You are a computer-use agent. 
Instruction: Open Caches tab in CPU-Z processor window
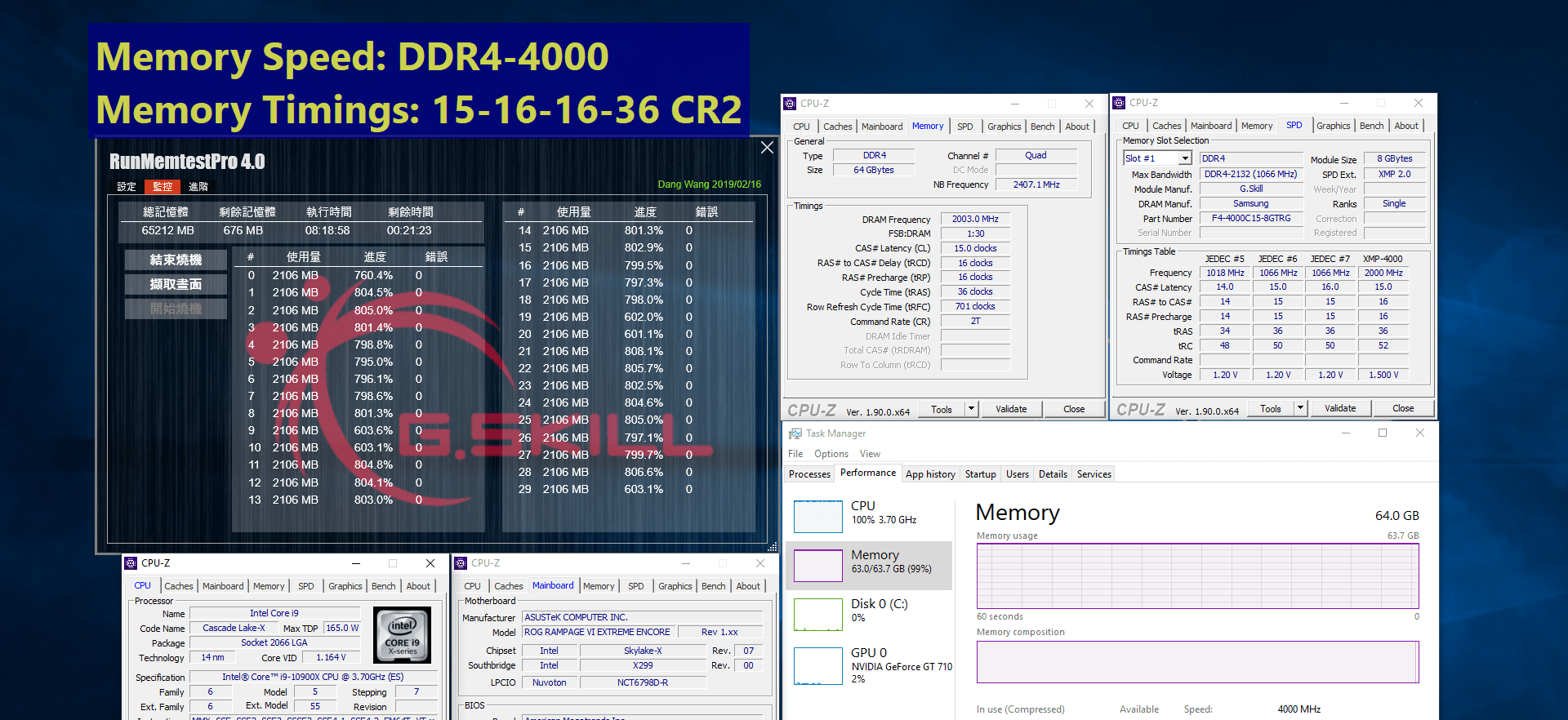pos(179,586)
